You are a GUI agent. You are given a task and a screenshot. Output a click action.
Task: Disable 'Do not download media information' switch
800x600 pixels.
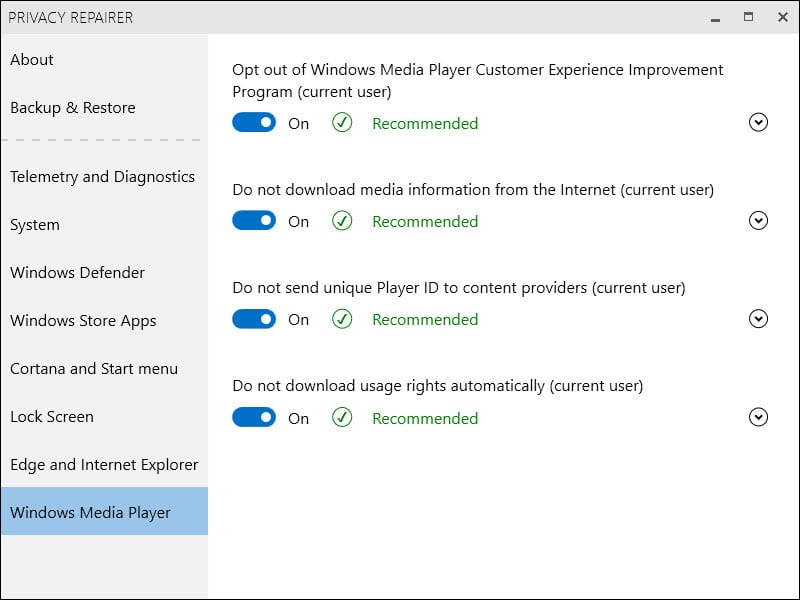coord(254,221)
